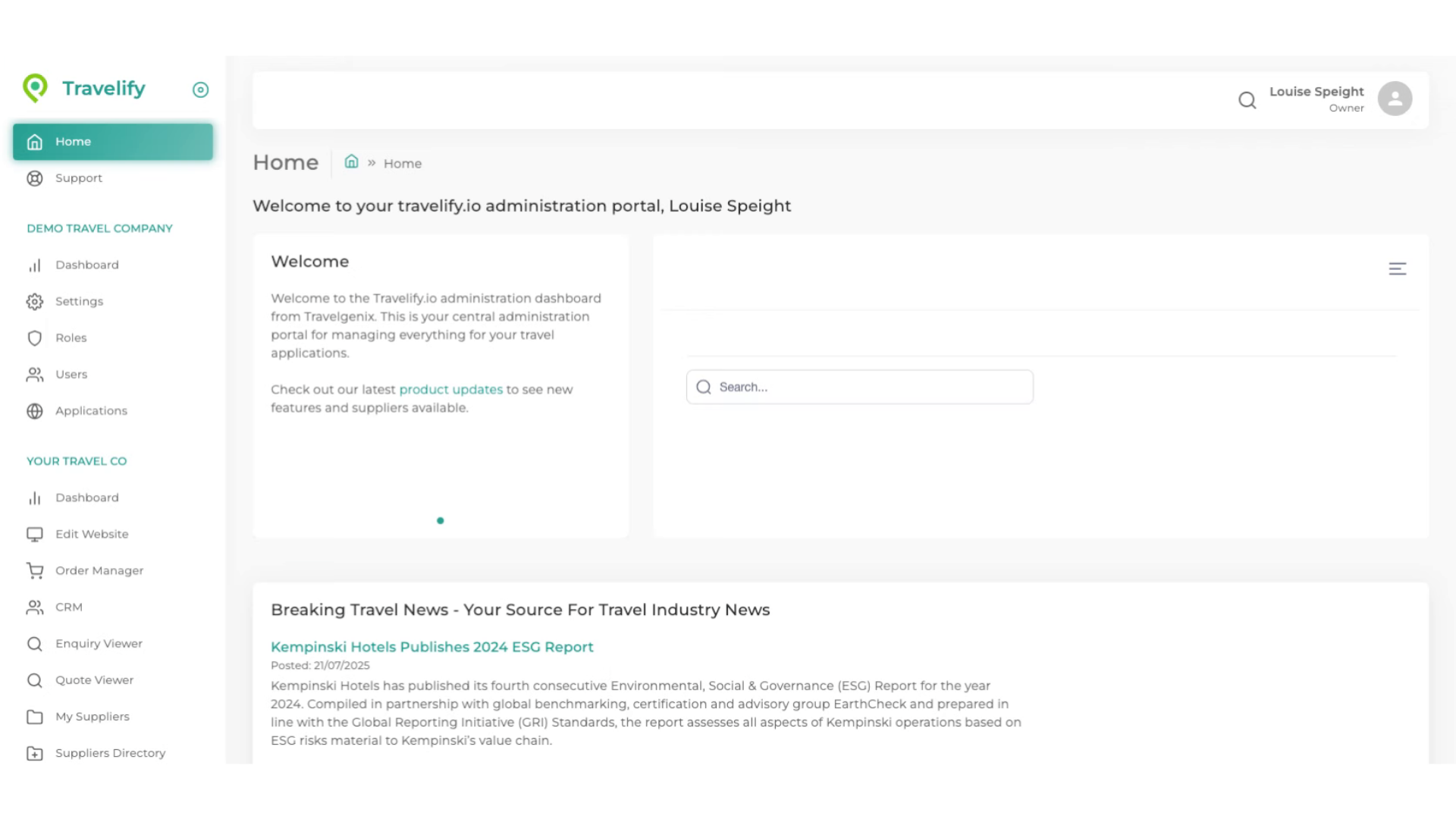1456x819 pixels.
Task: Select the Welcome carousel dot indicator
Action: 440,521
